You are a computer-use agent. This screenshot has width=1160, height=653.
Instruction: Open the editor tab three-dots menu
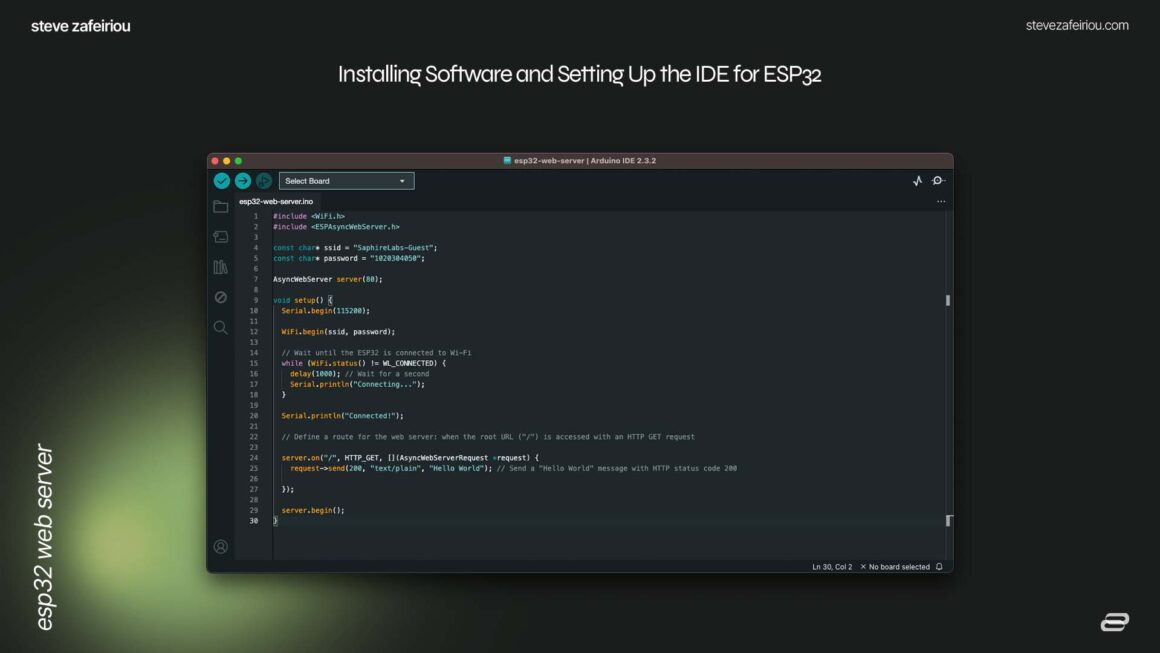coord(941,202)
